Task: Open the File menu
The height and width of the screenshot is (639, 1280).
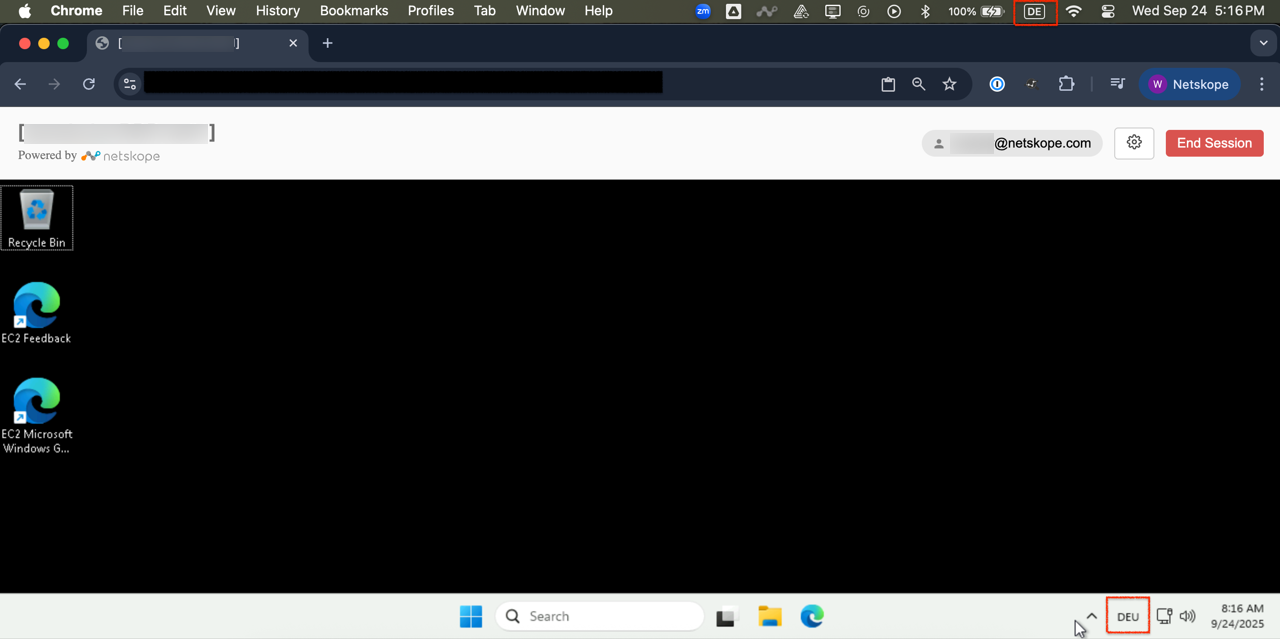Action: [133, 11]
